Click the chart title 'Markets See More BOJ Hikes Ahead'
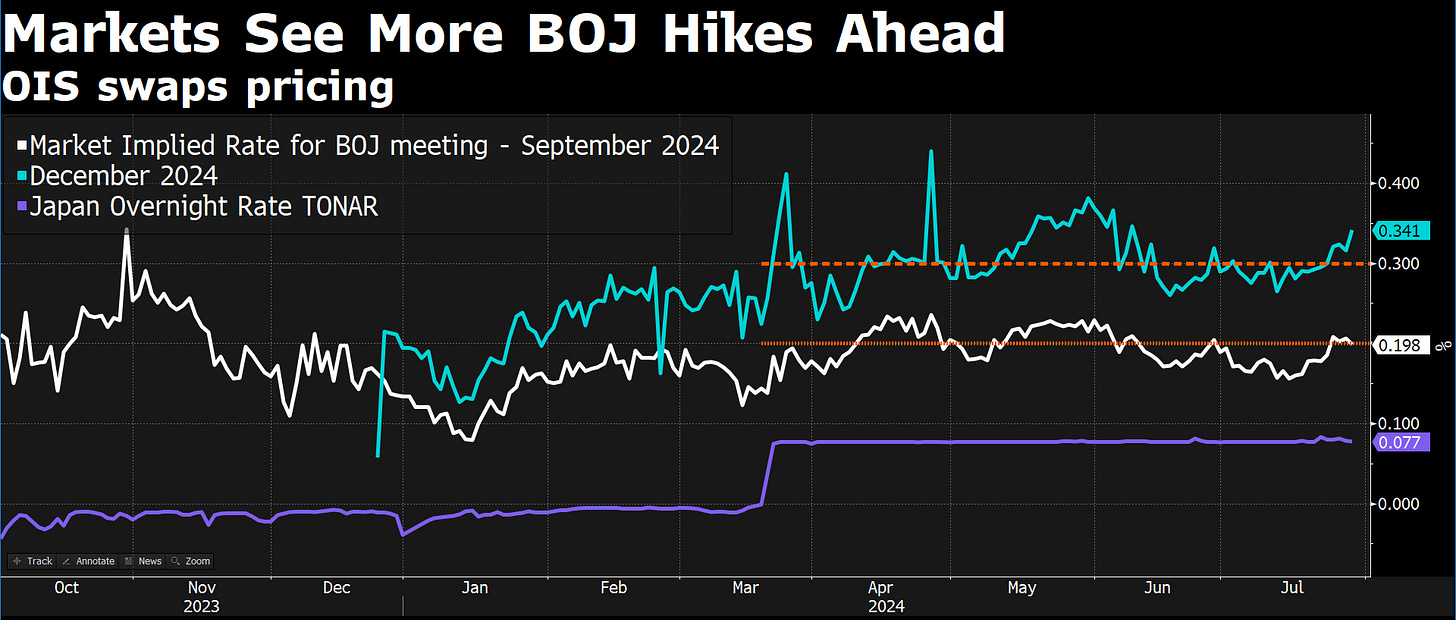The width and height of the screenshot is (1456, 620). pyautogui.click(x=502, y=35)
